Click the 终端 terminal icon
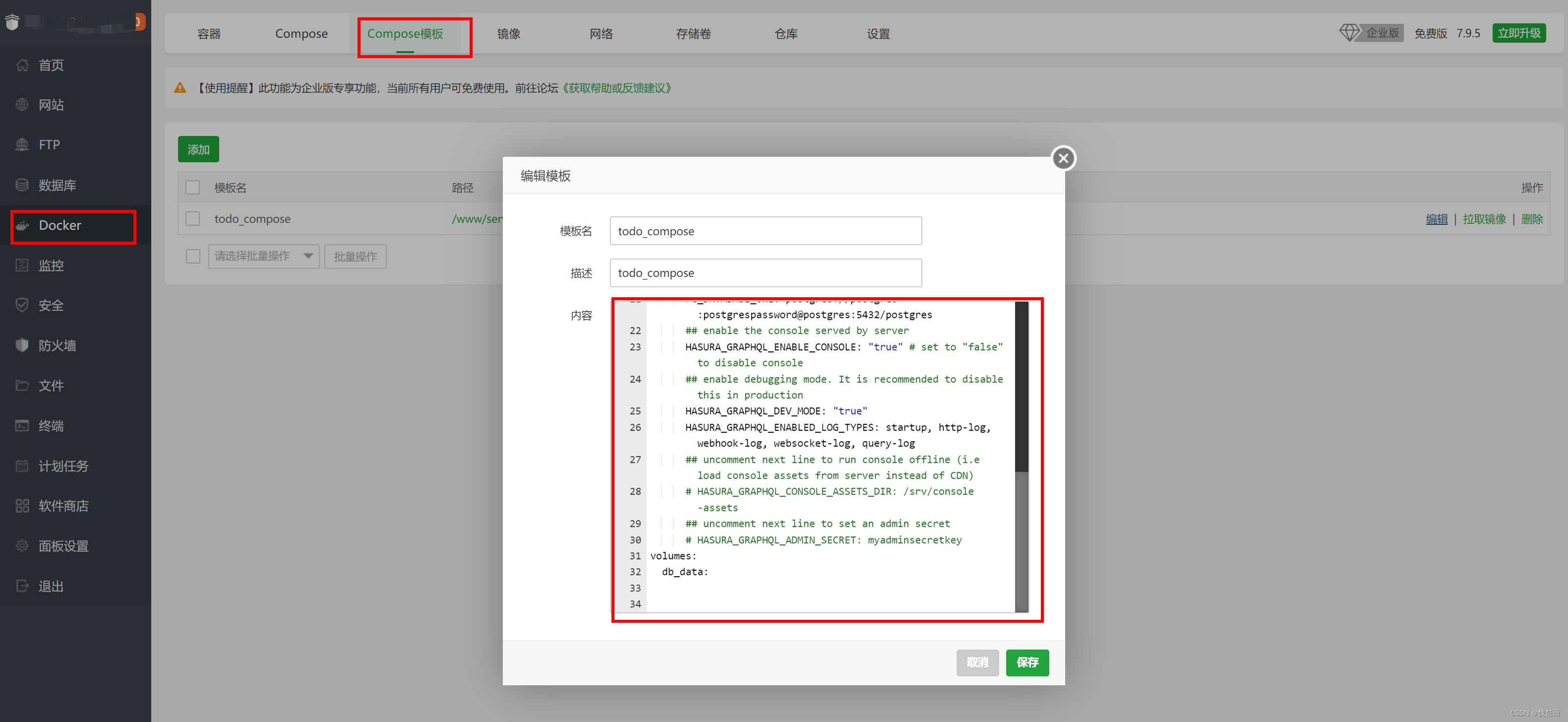Image resolution: width=1568 pixels, height=722 pixels. coord(22,426)
